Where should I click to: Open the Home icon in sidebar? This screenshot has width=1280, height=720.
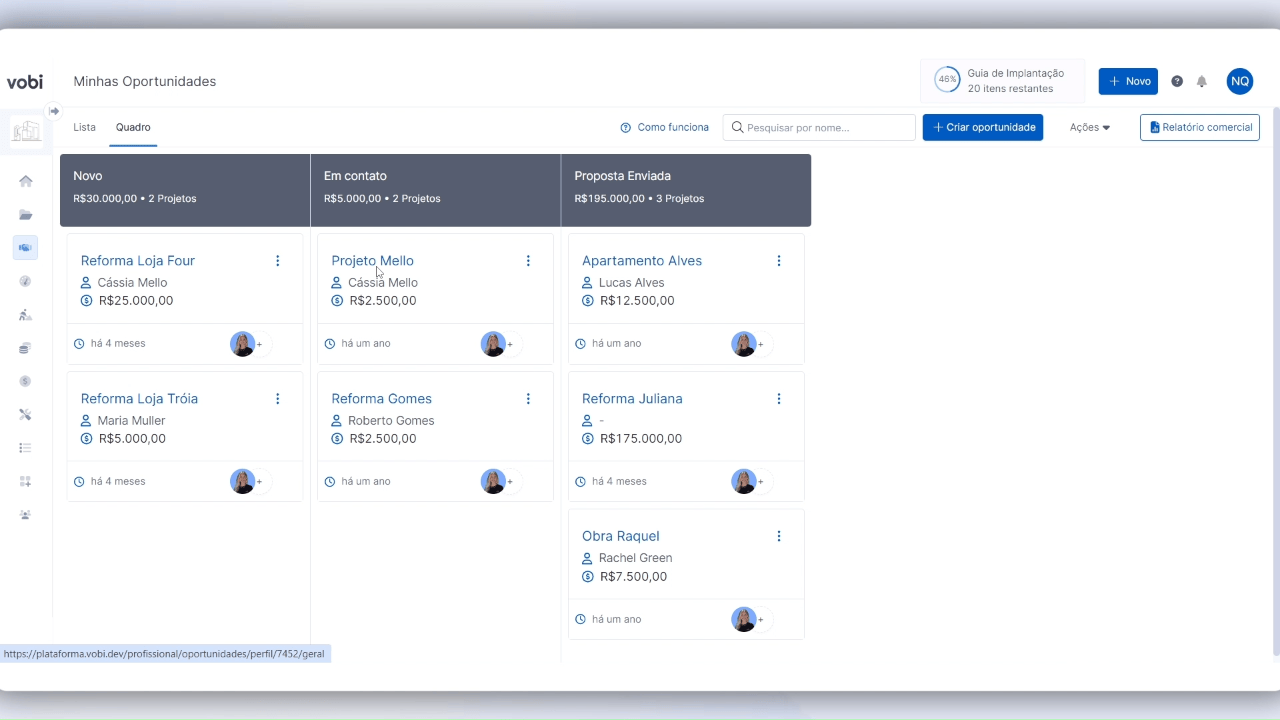click(26, 181)
